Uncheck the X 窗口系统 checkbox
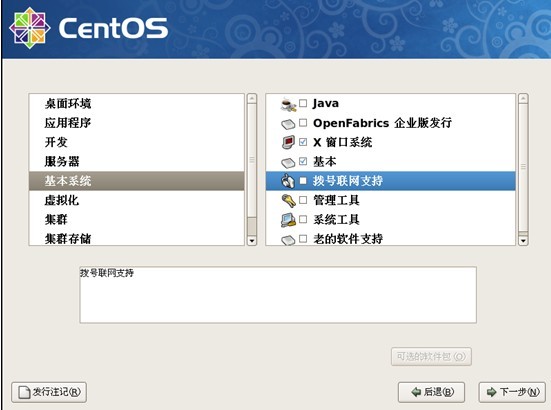This screenshot has height=410, width=551. point(303,142)
